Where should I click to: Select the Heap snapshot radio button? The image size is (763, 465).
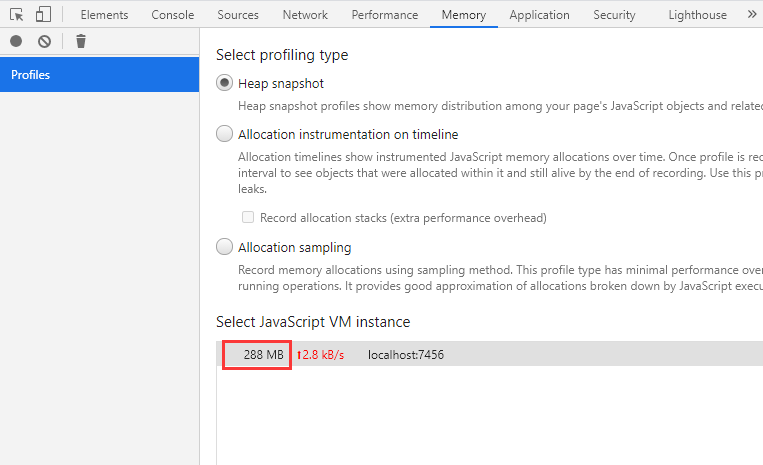(225, 83)
